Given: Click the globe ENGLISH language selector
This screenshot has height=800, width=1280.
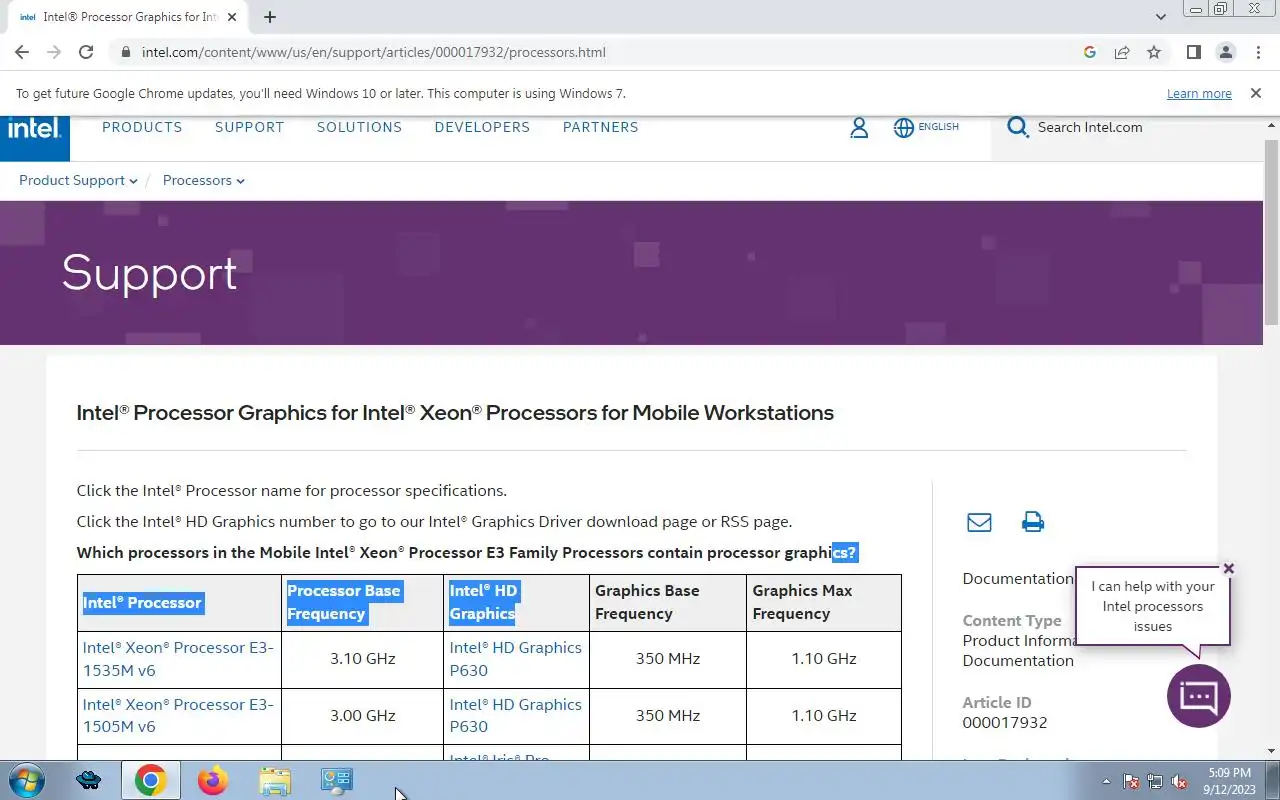Looking at the screenshot, I should 926,127.
